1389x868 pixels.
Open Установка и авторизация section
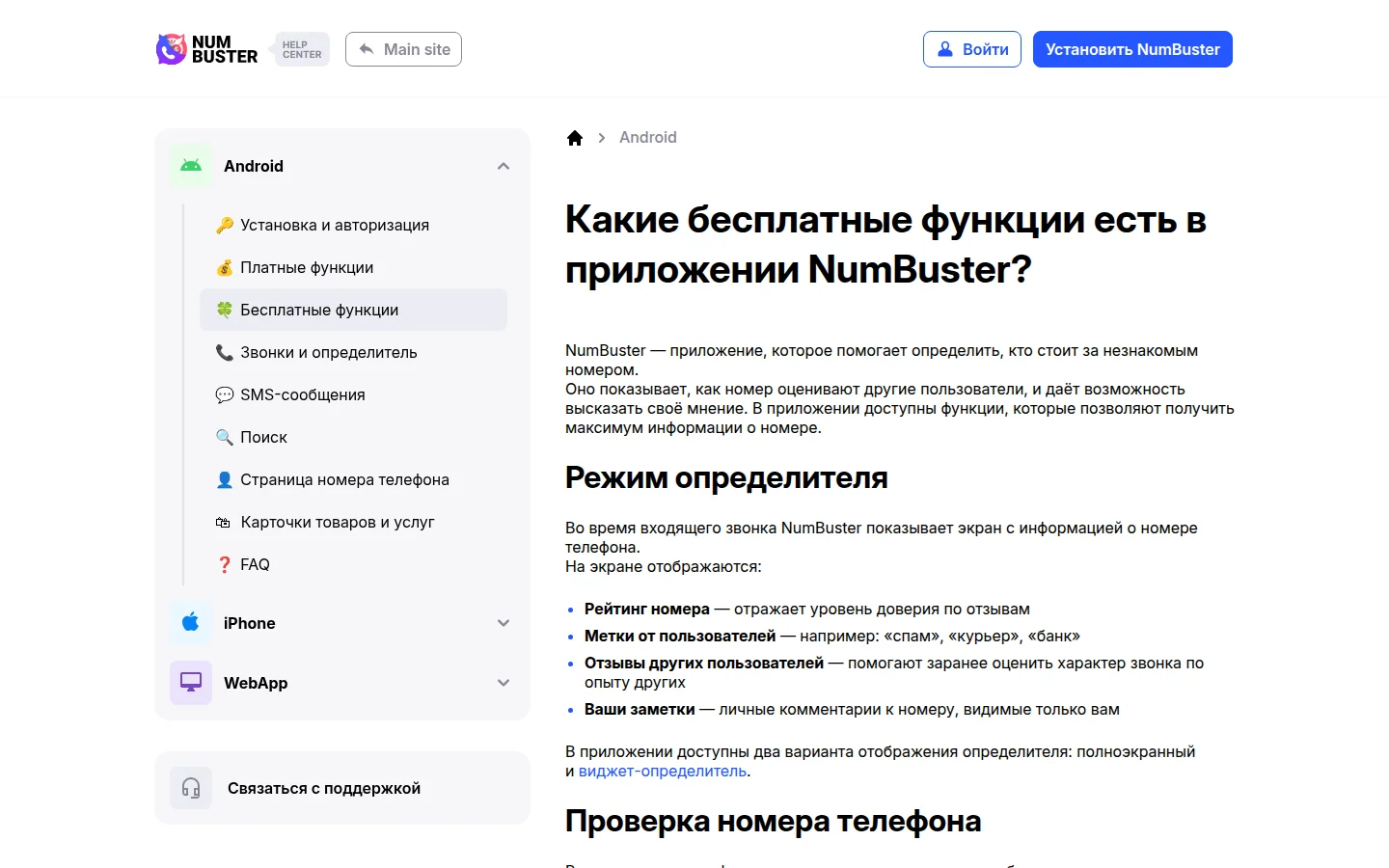click(x=353, y=225)
